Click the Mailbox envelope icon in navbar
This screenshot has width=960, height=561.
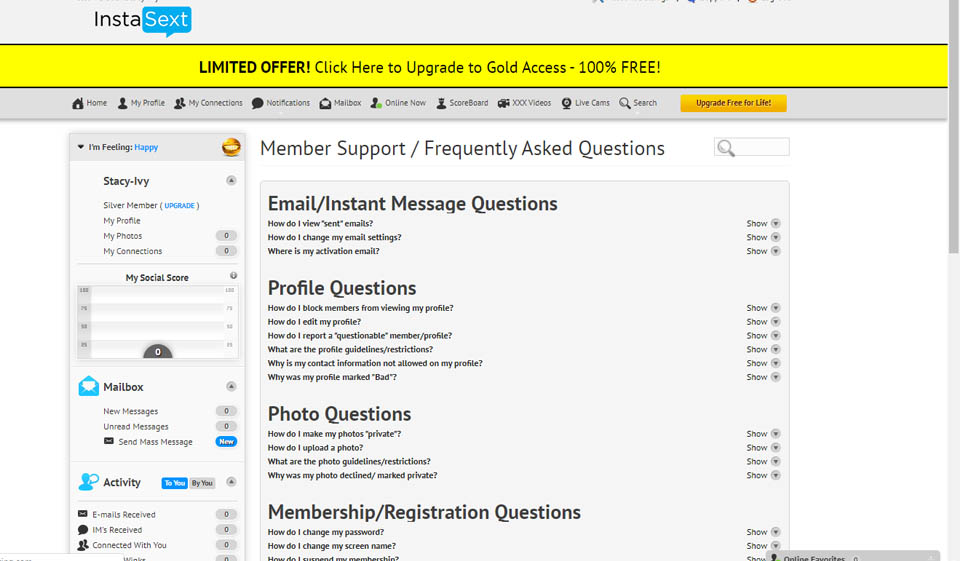[325, 104]
